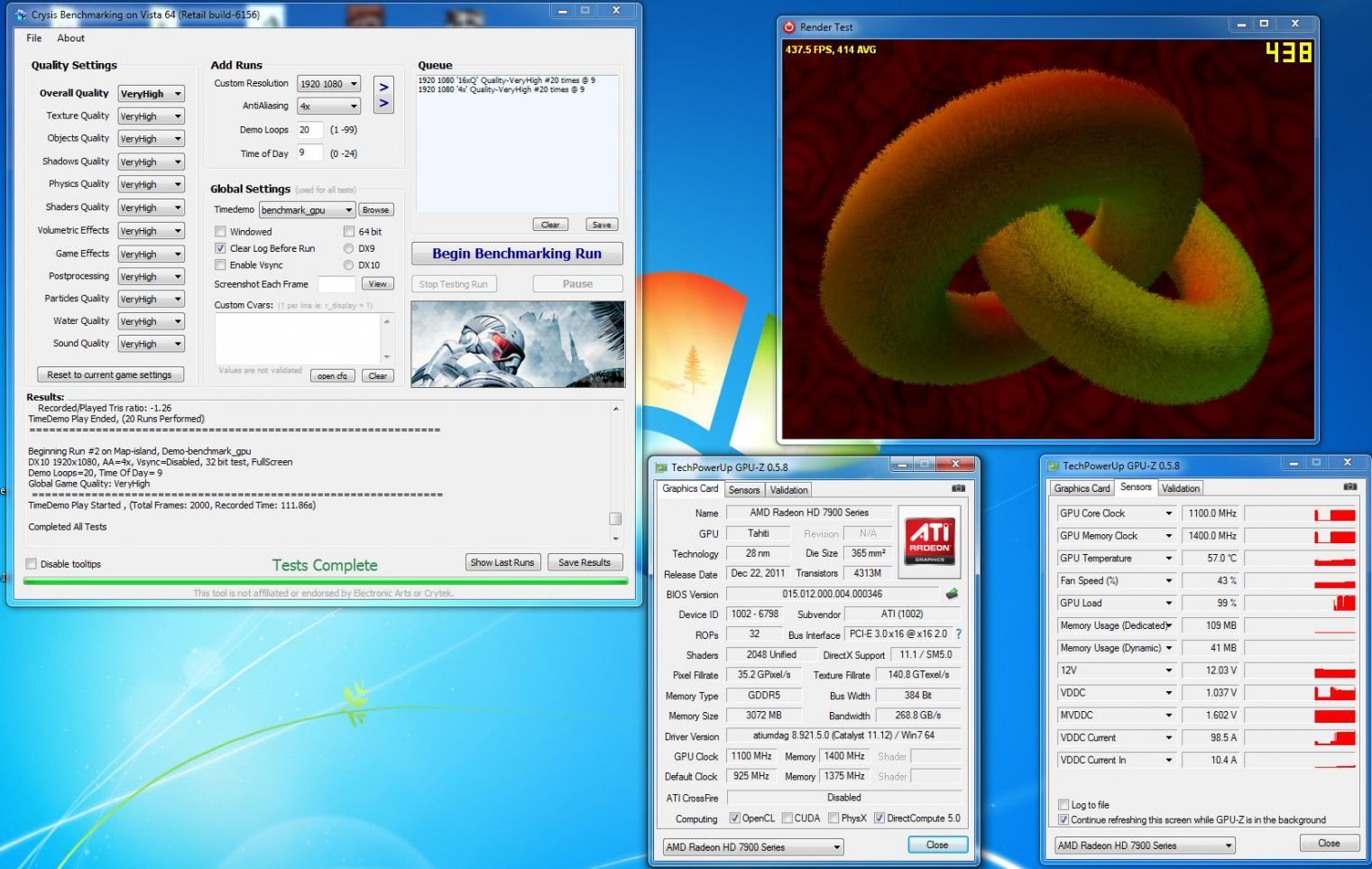
Task: Click View button beside Screenshot Each Frame
Action: [x=377, y=283]
